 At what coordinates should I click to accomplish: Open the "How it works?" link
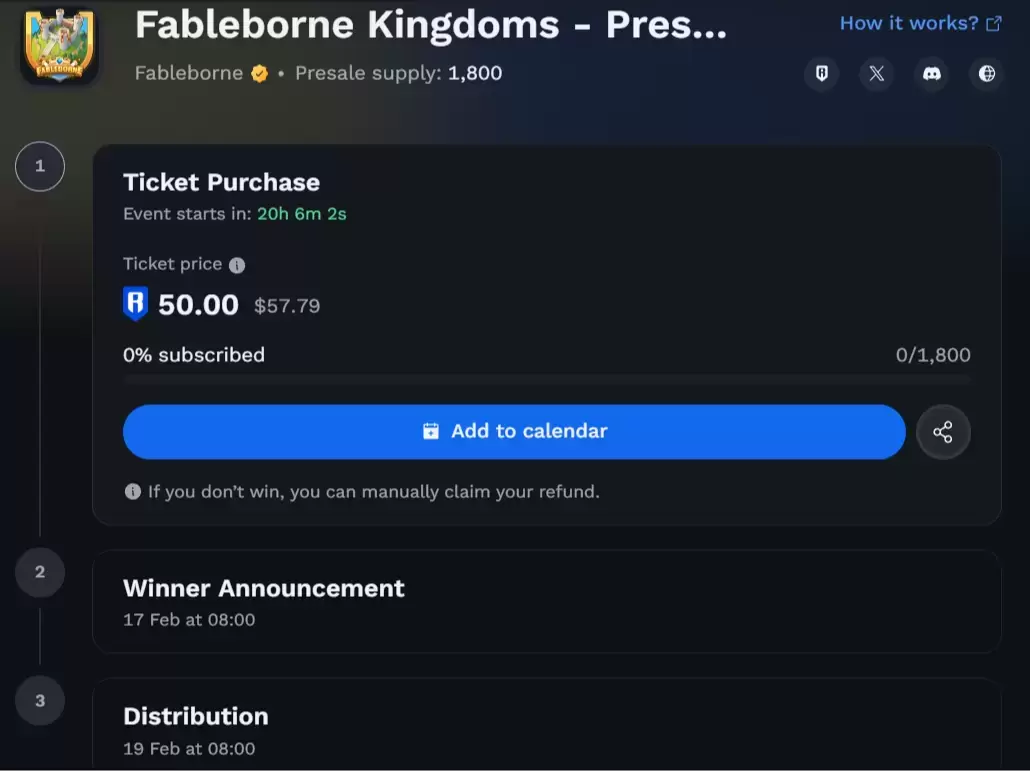(x=920, y=23)
